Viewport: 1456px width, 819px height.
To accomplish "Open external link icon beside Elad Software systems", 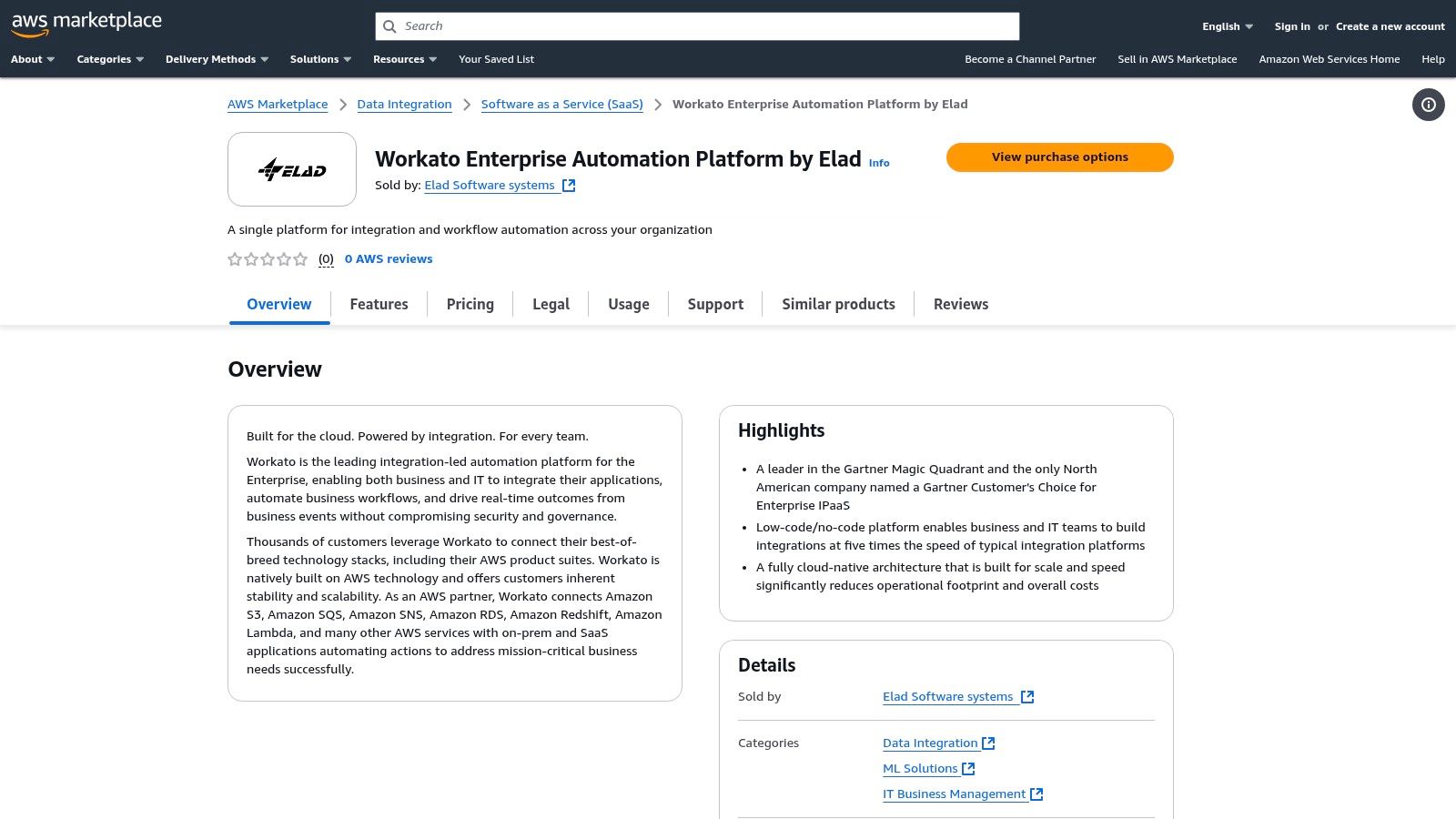I will pos(569,184).
